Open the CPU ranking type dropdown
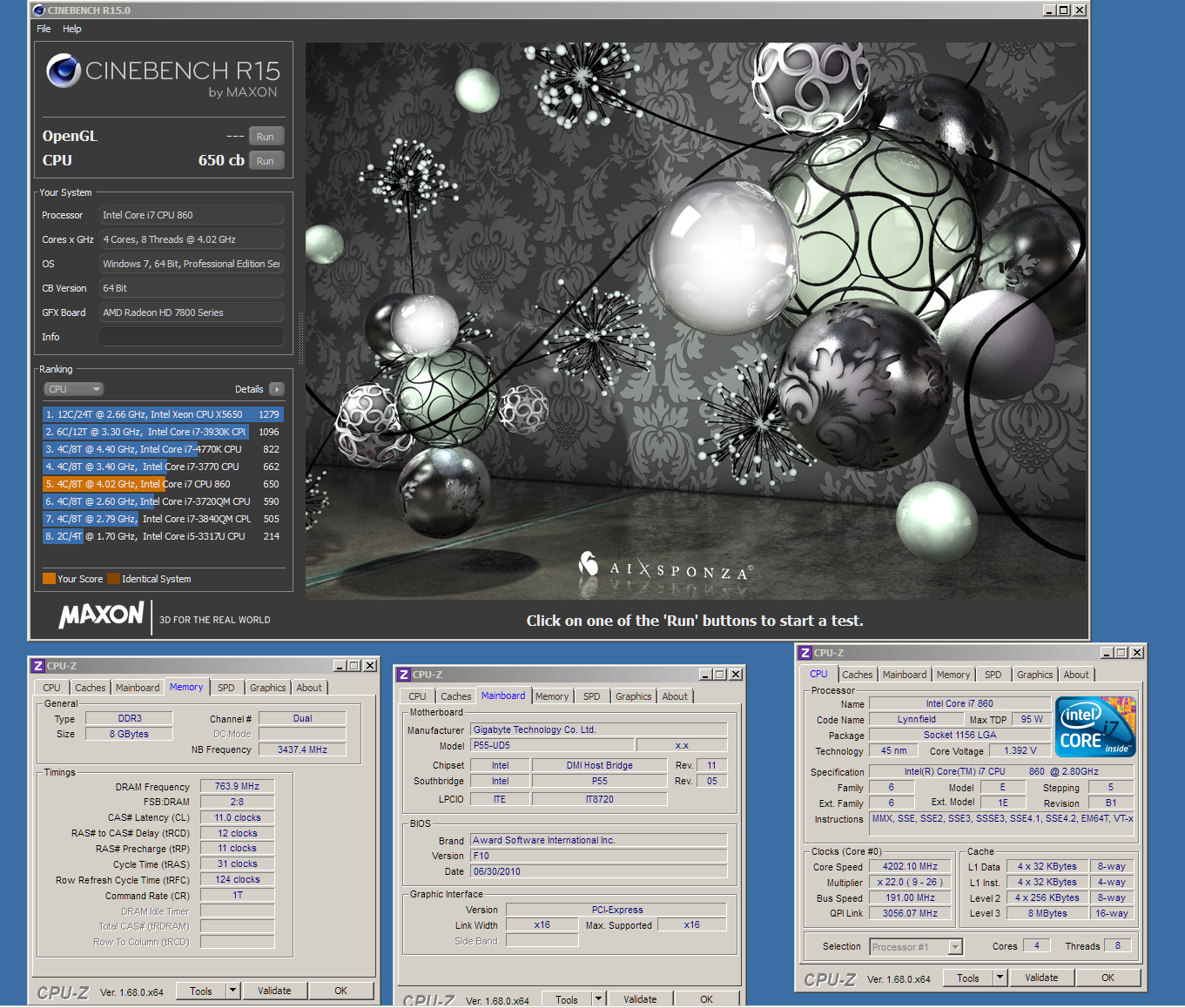 pos(74,389)
